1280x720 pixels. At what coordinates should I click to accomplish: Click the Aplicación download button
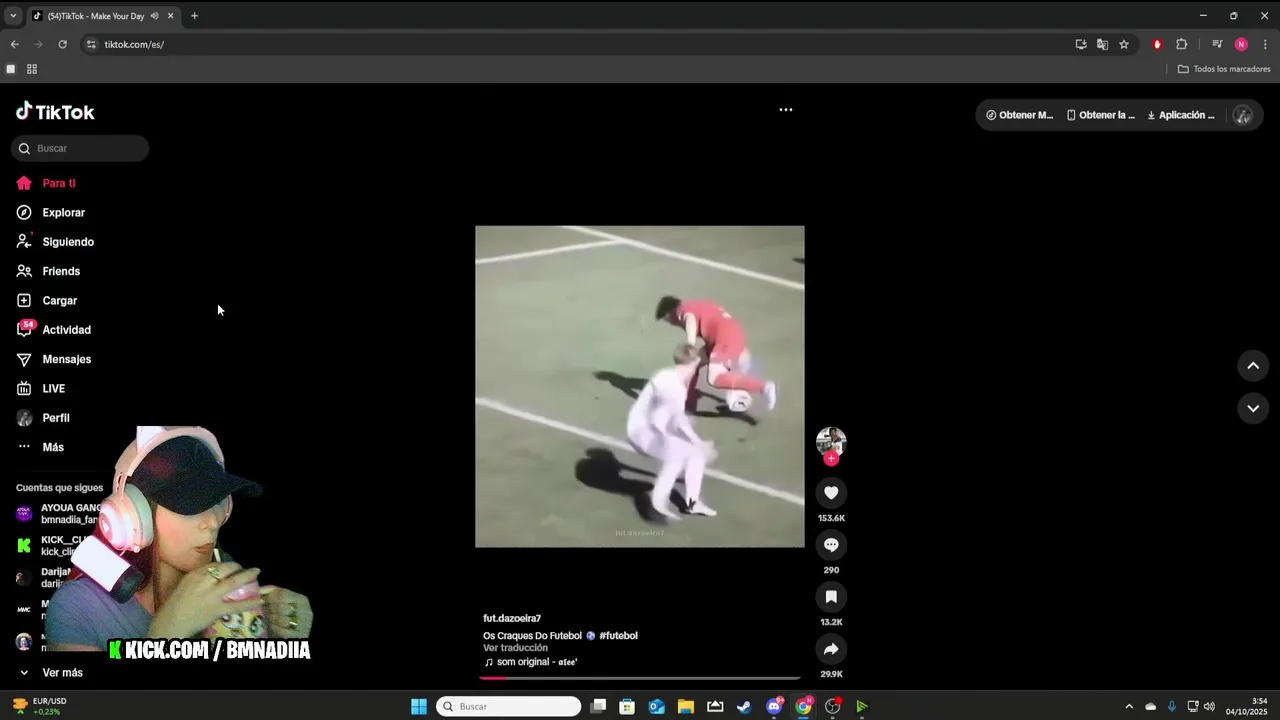[x=1181, y=115]
